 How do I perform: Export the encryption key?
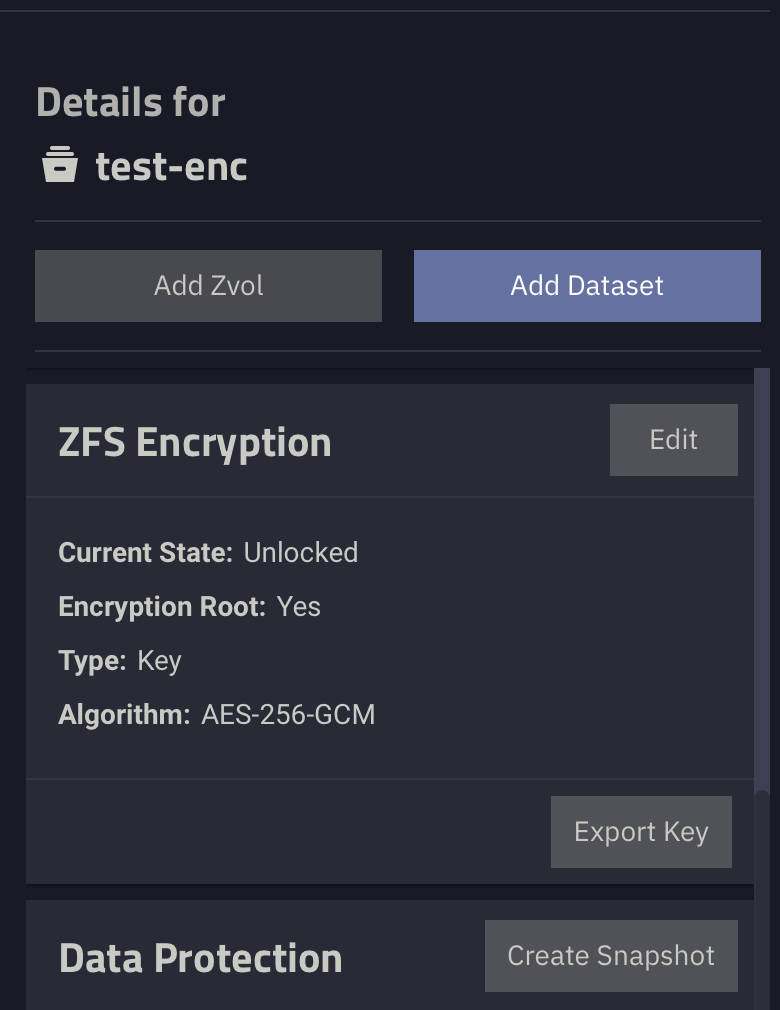(x=641, y=832)
